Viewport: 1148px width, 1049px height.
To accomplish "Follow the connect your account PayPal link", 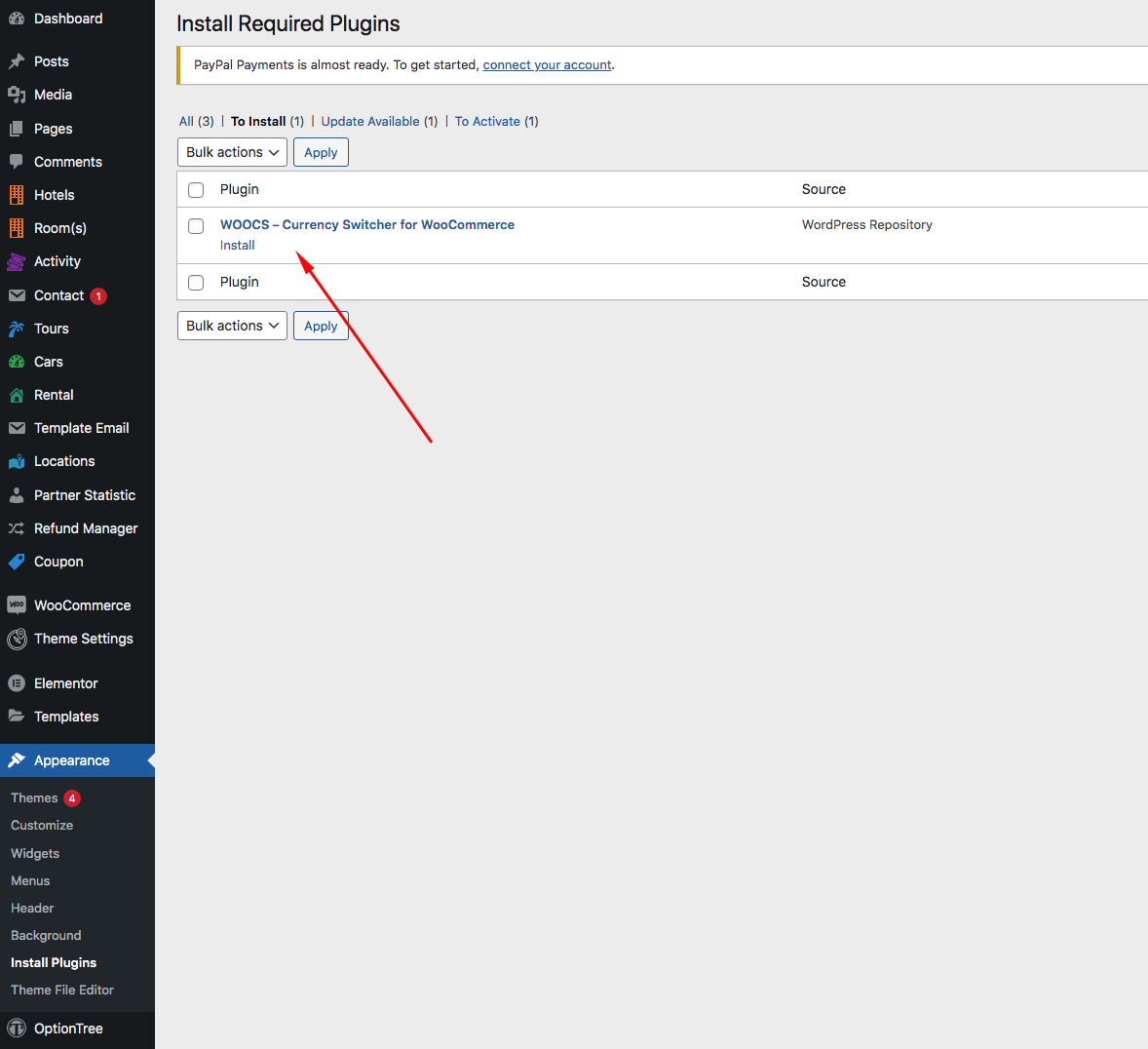I will pyautogui.click(x=547, y=65).
